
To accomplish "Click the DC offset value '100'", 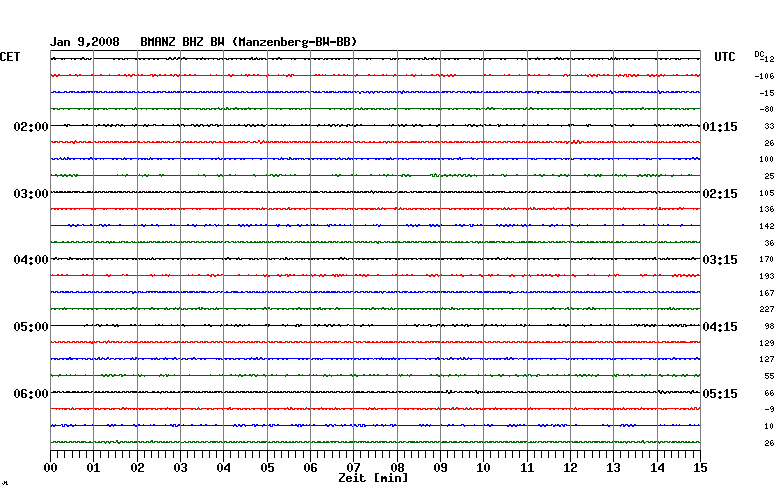I will [x=767, y=159].
